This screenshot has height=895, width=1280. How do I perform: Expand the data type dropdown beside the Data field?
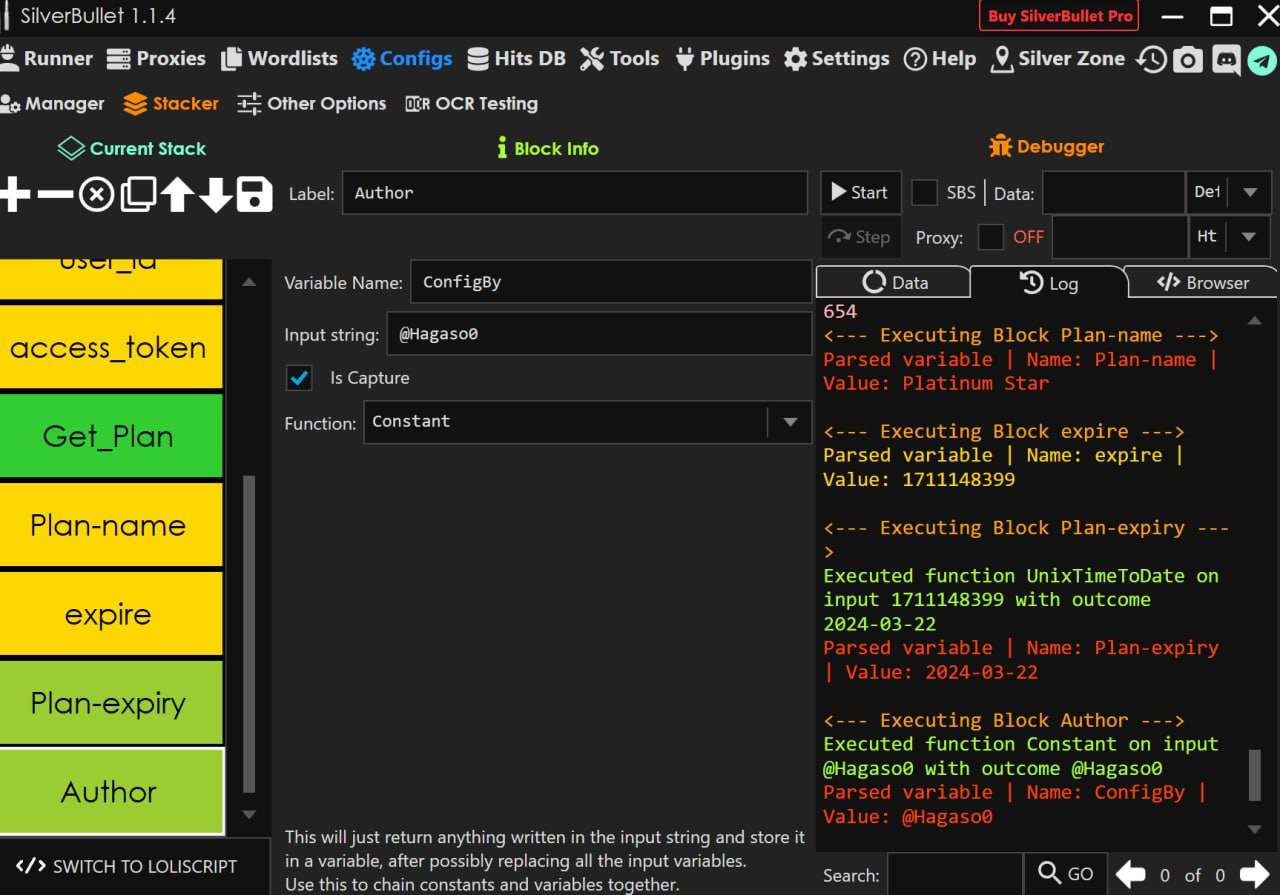click(1249, 193)
